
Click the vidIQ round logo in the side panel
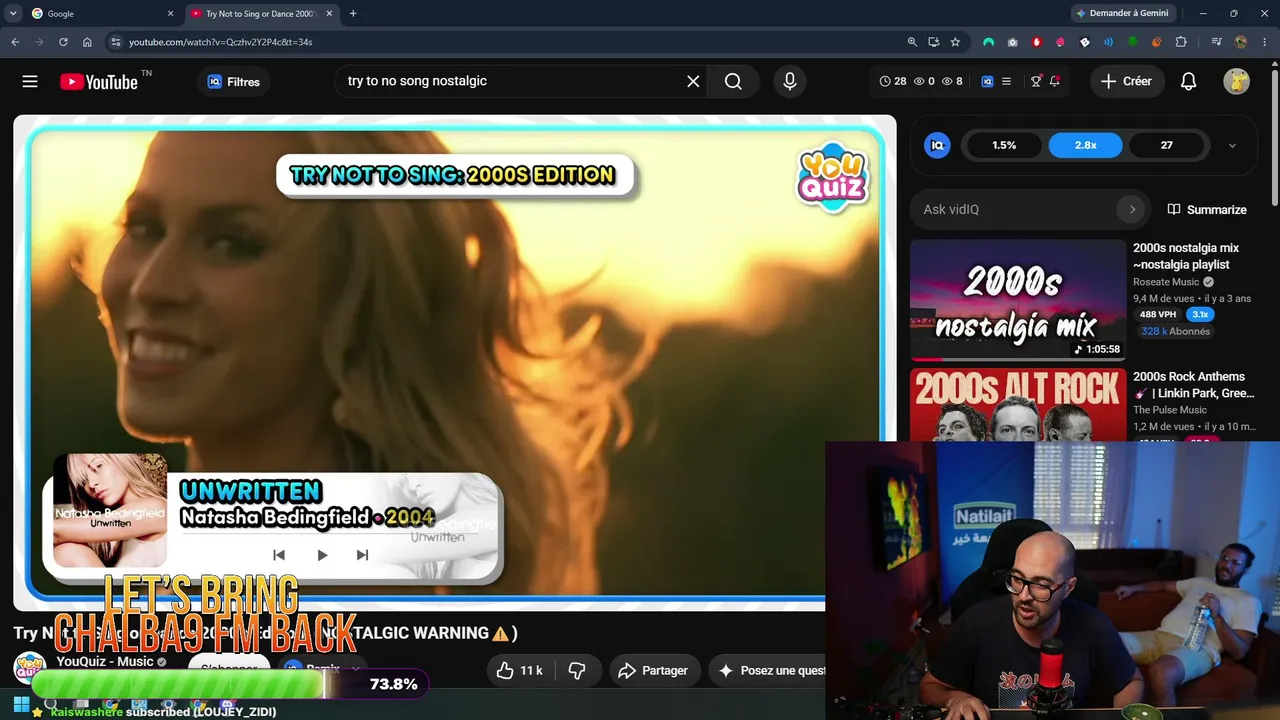pyautogui.click(x=937, y=145)
